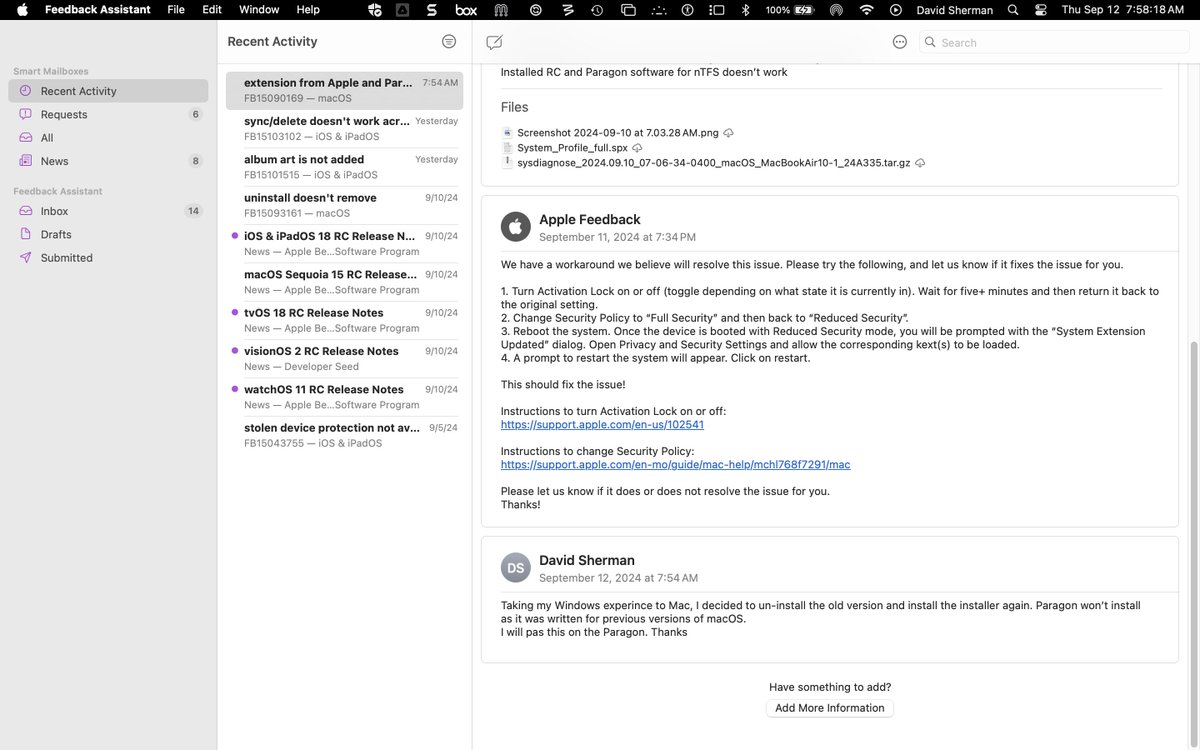1200x750 pixels.
Task: Open 'visionOS 2 RC Release Notes' news
Action: point(345,358)
